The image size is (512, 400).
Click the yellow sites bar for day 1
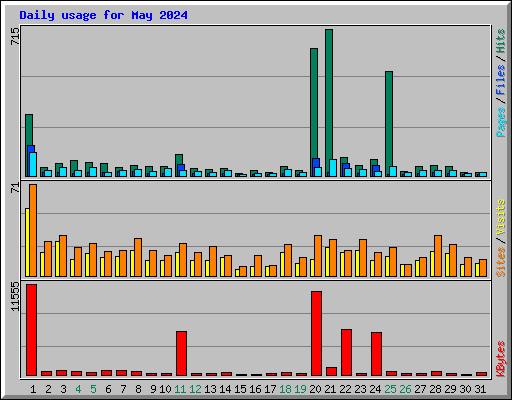tap(27, 242)
